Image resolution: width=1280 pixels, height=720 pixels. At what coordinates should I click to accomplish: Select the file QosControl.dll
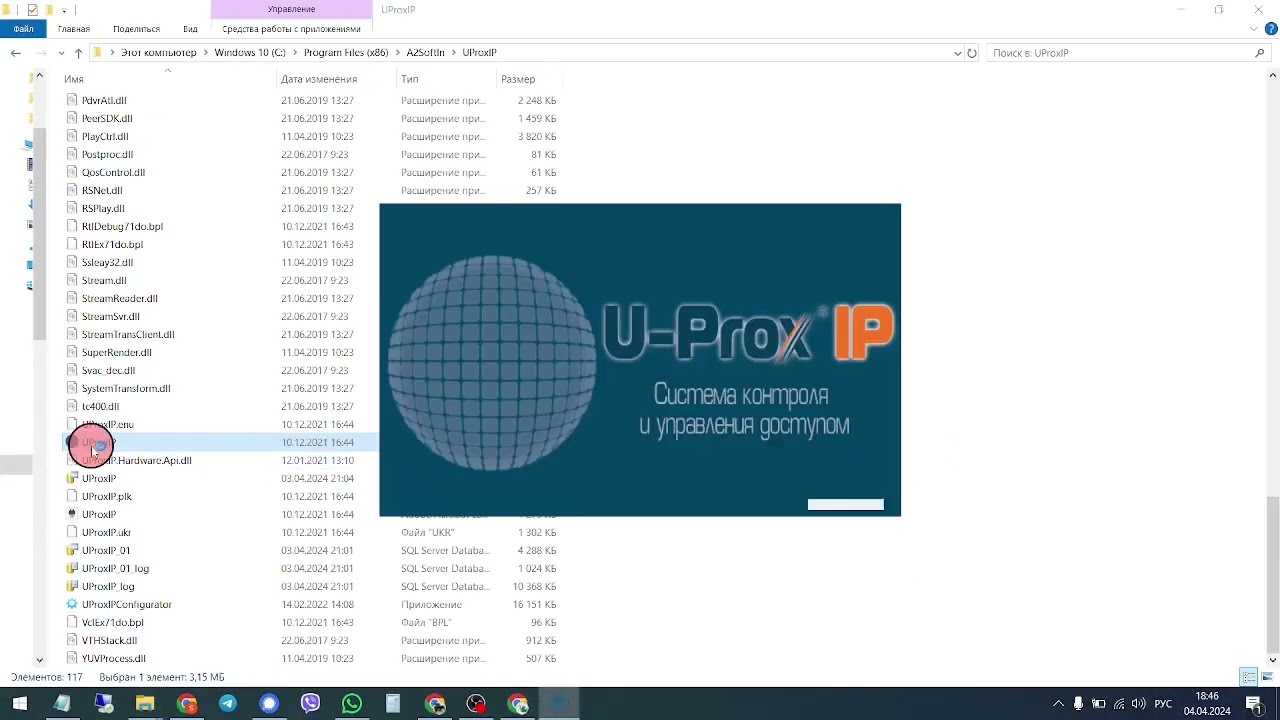point(114,172)
